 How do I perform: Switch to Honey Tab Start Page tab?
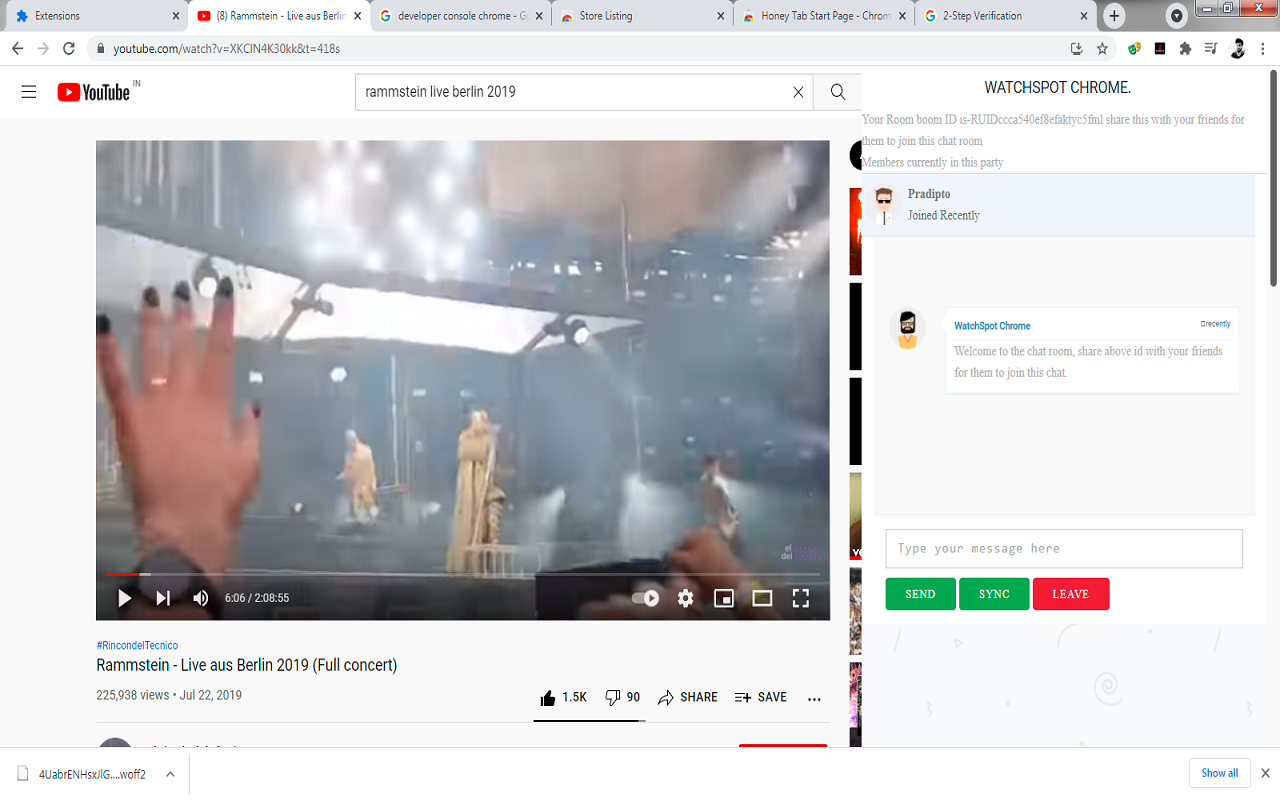[825, 16]
